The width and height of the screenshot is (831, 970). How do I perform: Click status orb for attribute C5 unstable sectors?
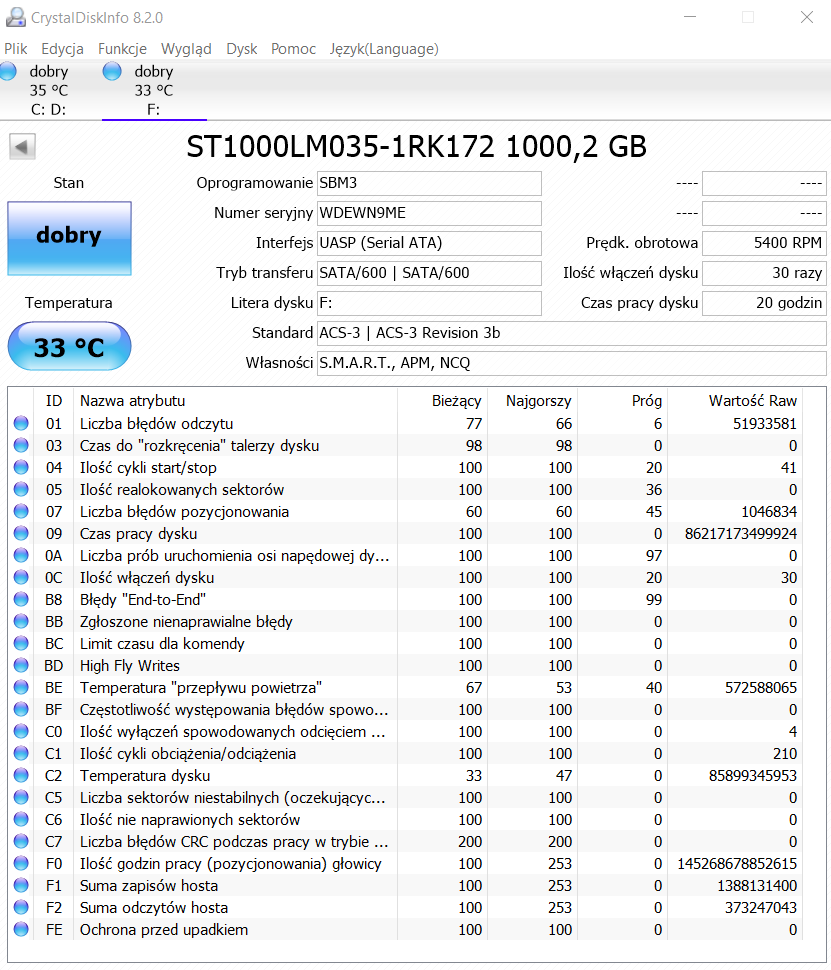coord(21,797)
